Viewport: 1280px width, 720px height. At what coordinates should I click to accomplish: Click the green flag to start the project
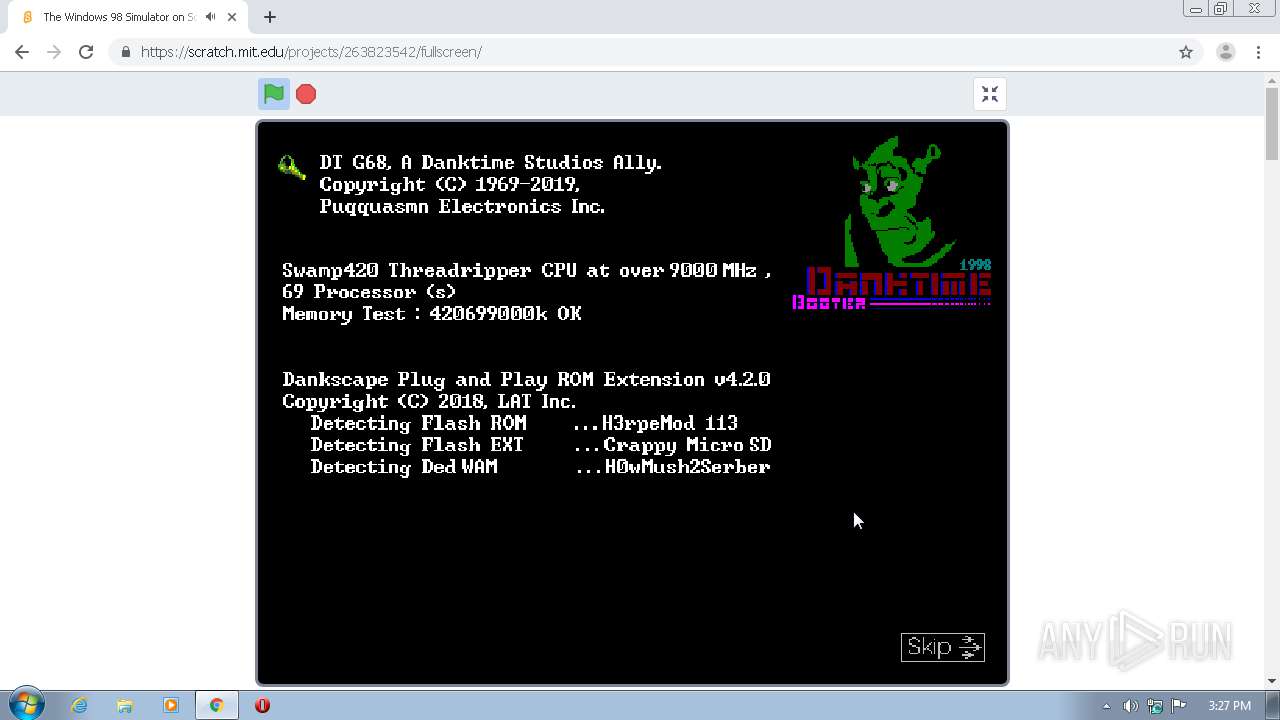[x=274, y=94]
